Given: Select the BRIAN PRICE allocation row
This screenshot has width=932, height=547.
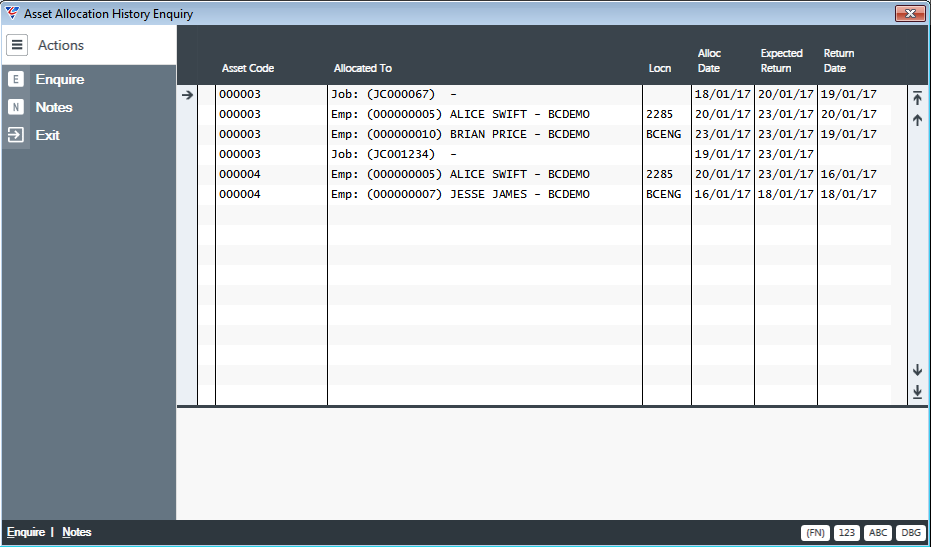Looking at the screenshot, I should 544,134.
